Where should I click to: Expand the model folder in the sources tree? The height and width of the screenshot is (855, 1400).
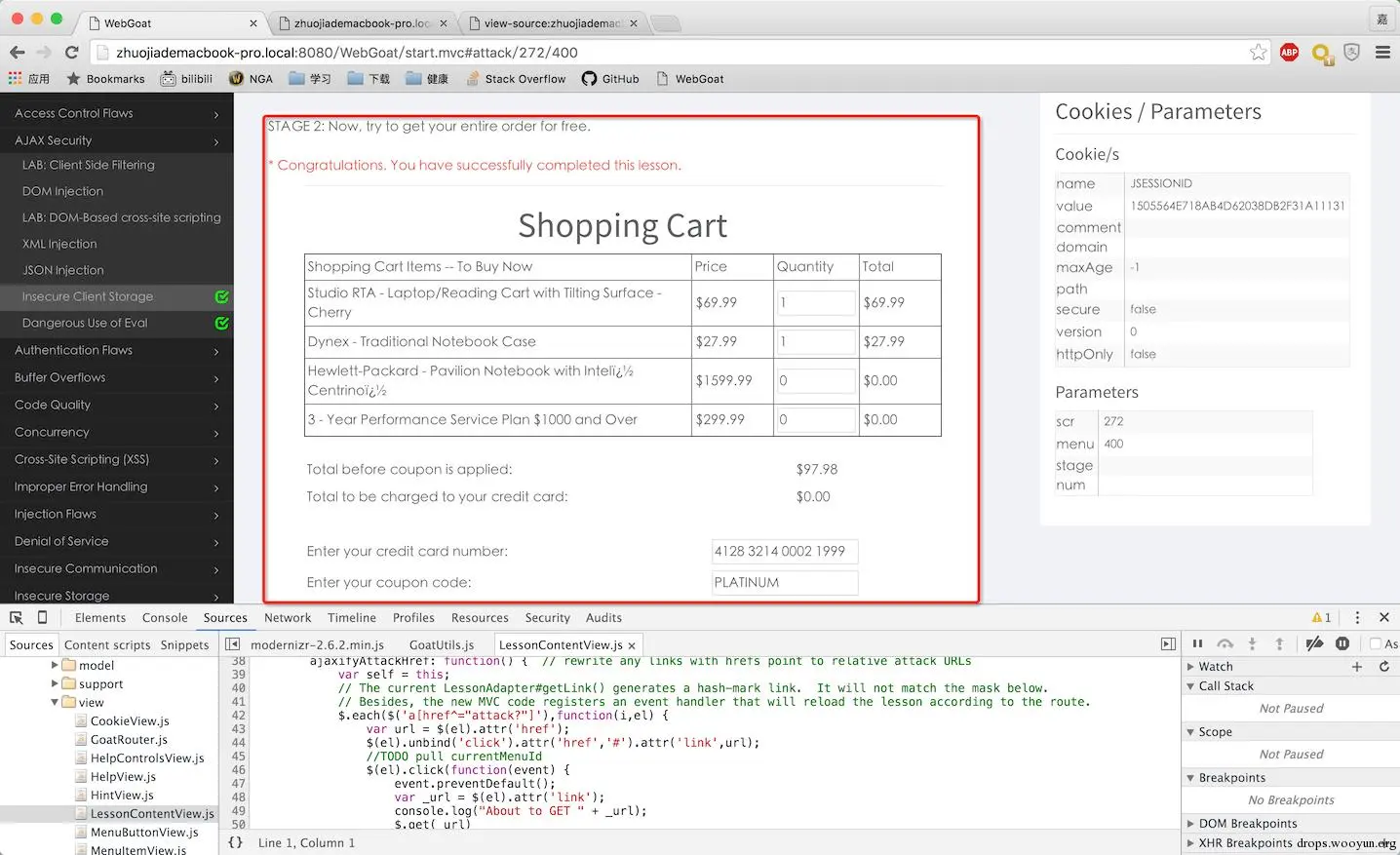tap(55, 665)
